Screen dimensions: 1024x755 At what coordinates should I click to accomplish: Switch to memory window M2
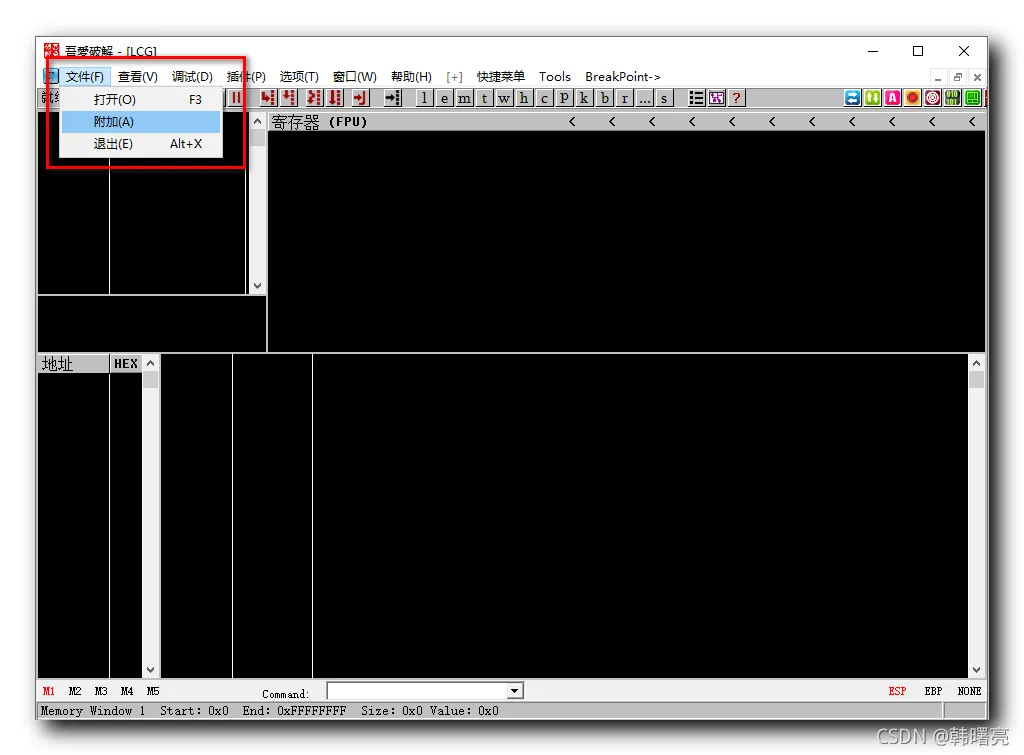(75, 691)
